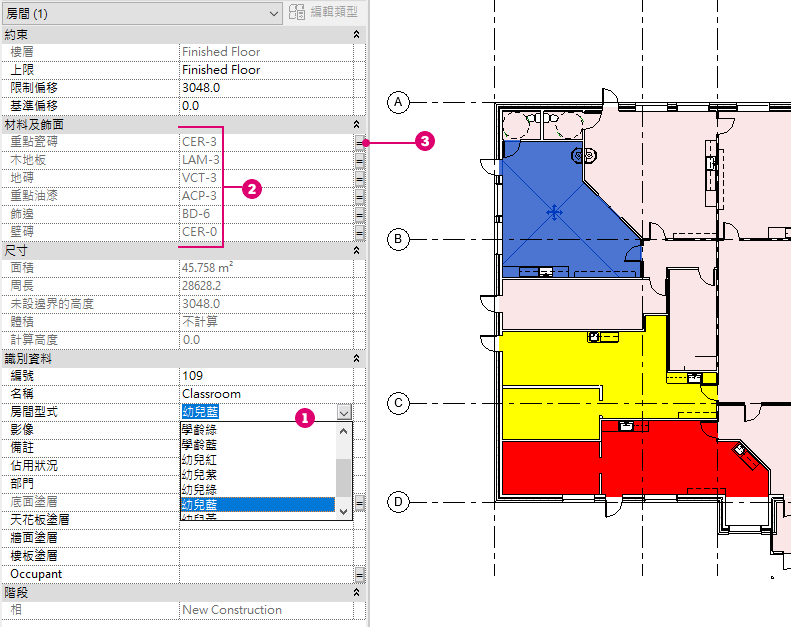The image size is (791, 627).
Task: Select 學齡藍 from the room style list
Action: click(258, 445)
